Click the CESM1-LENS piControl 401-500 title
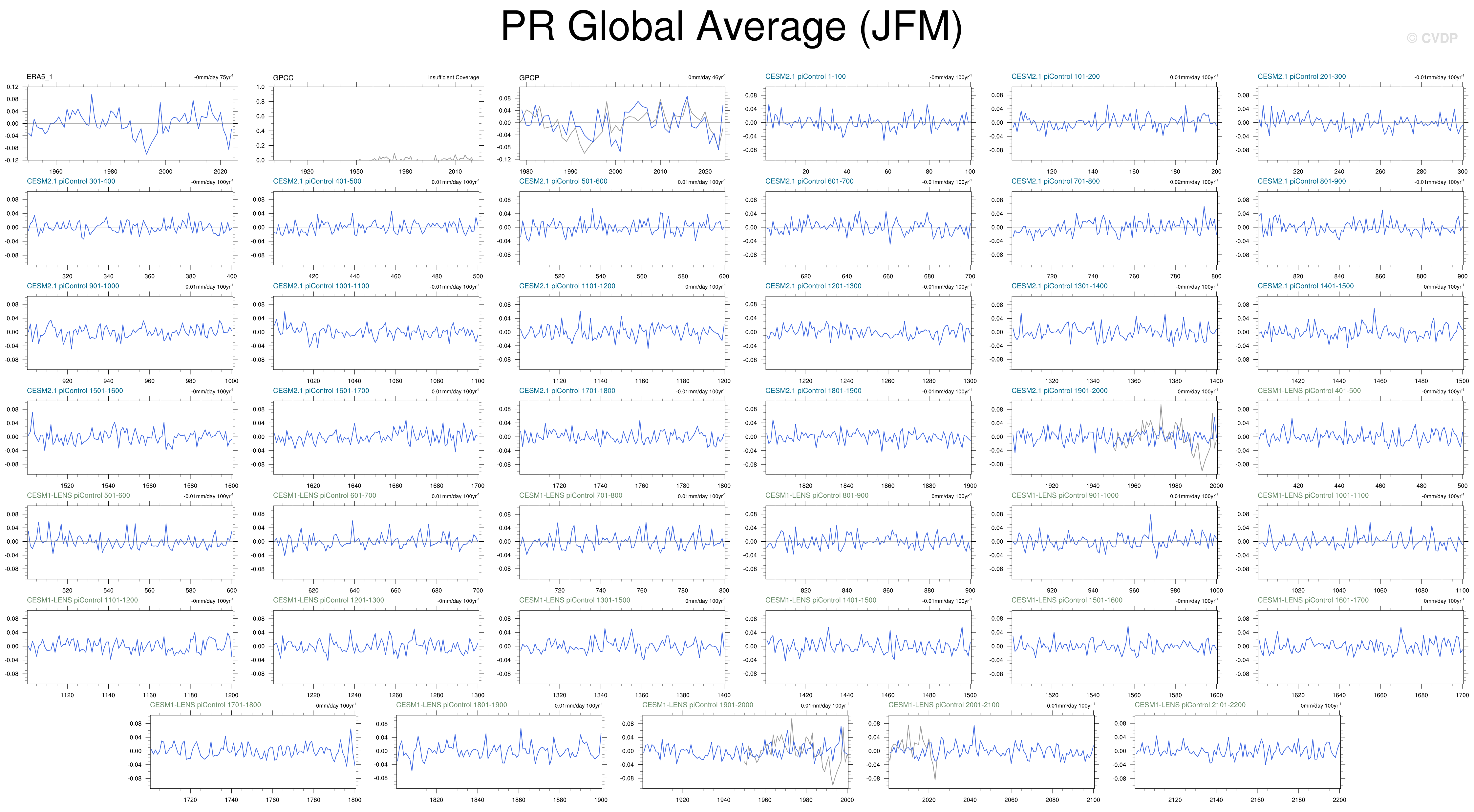Image resolution: width=1474 pixels, height=812 pixels. pos(1309,390)
